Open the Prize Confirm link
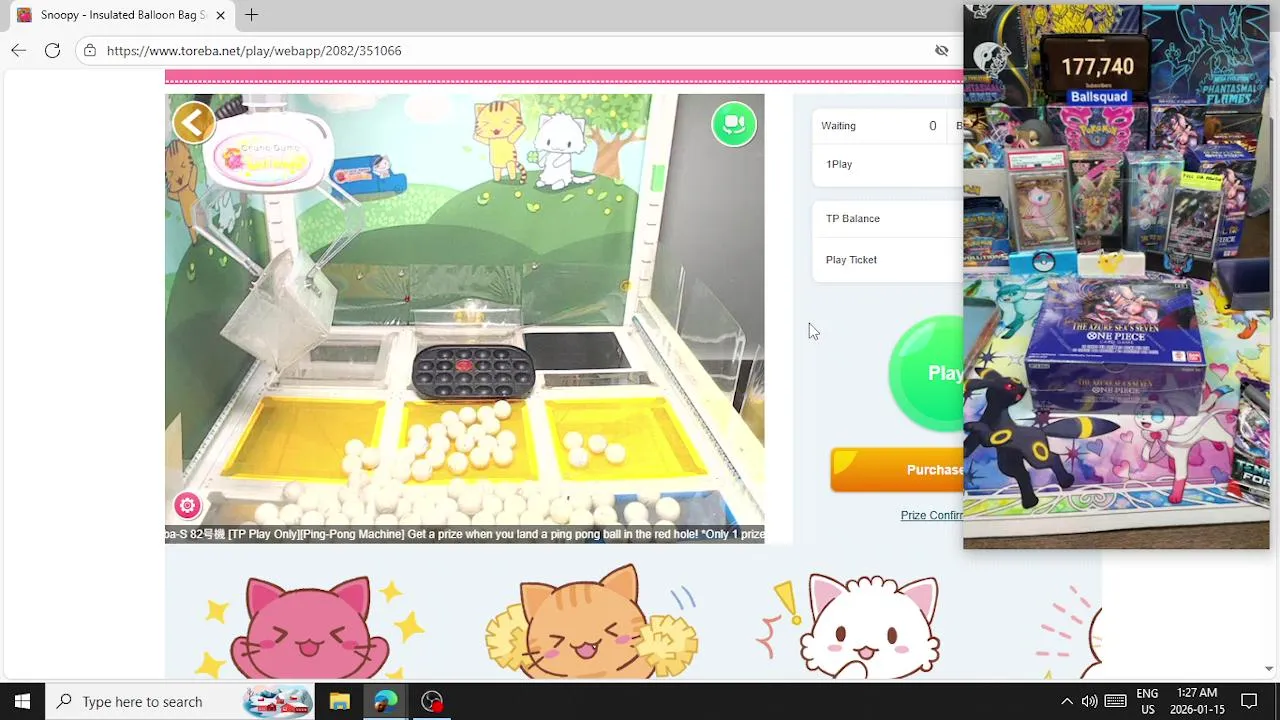This screenshot has height=720, width=1280. [931, 515]
